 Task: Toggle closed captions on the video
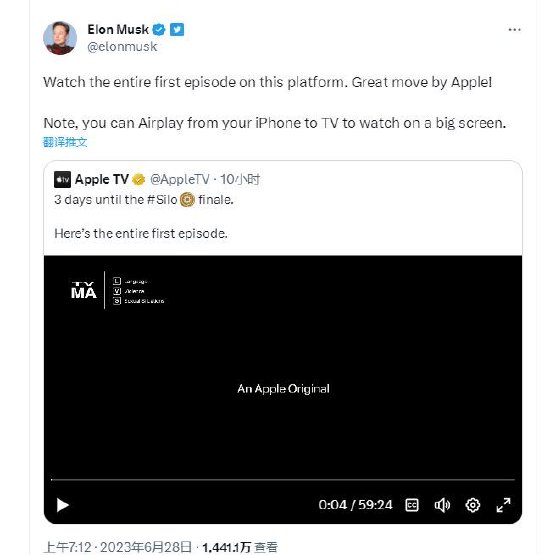(412, 505)
